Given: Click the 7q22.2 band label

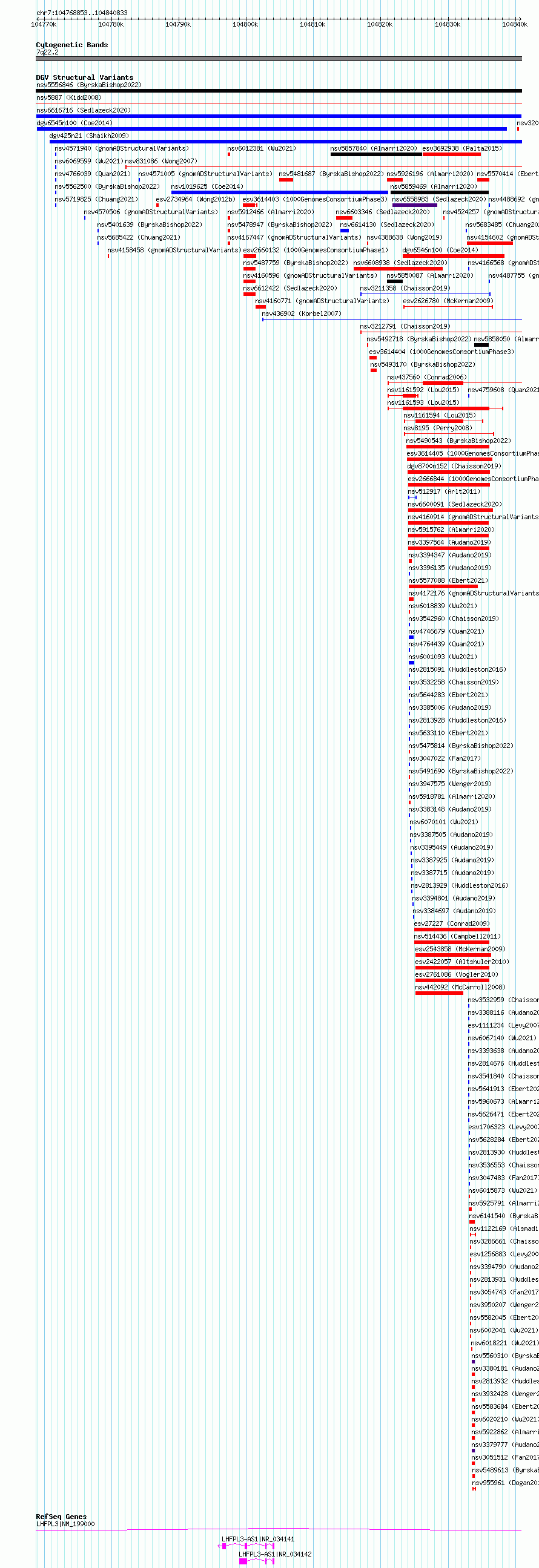Looking at the screenshot, I should [47, 53].
